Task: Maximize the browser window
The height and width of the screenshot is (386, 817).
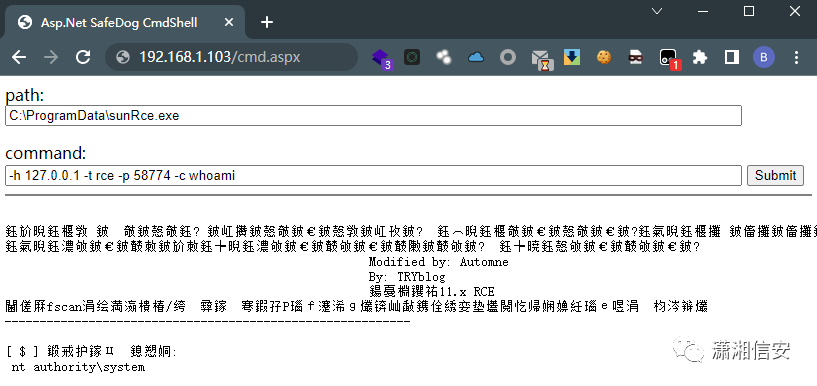Action: pos(749,11)
